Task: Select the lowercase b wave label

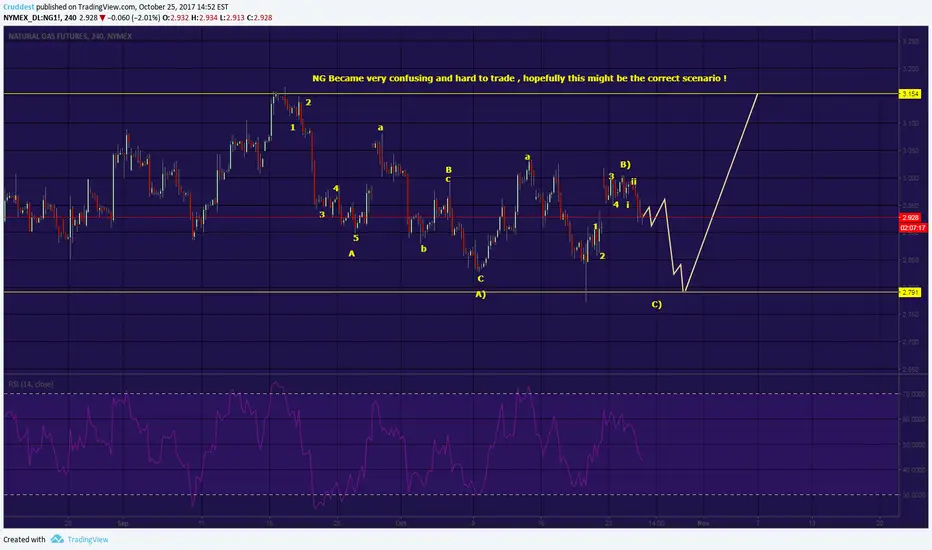Action: (423, 249)
